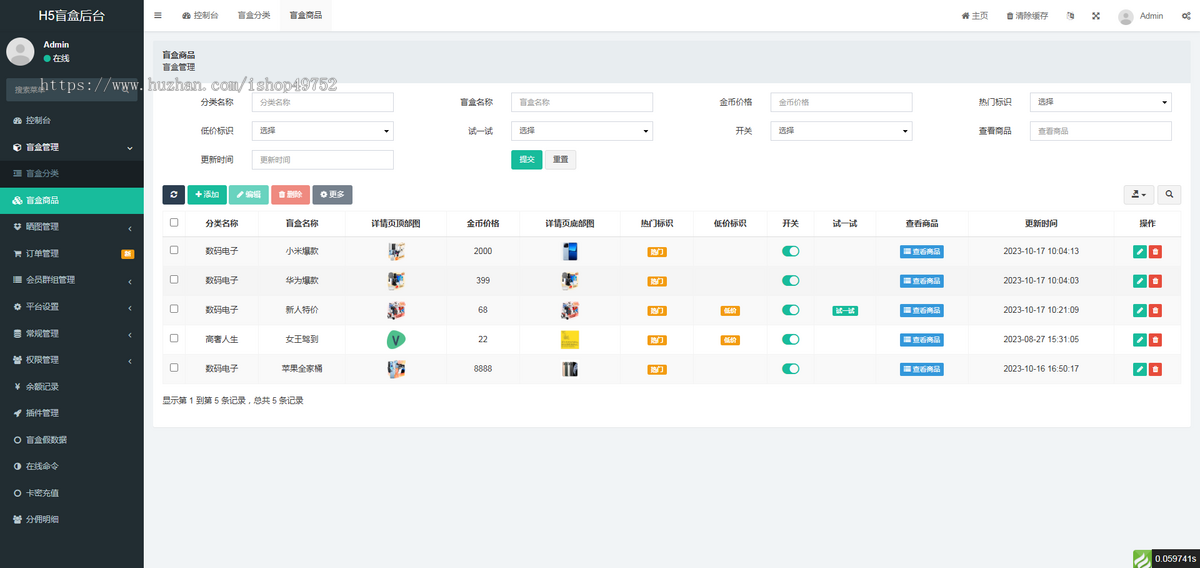Open 订单管理 in the sidebar
Viewport: 1200px width, 568px height.
72,254
